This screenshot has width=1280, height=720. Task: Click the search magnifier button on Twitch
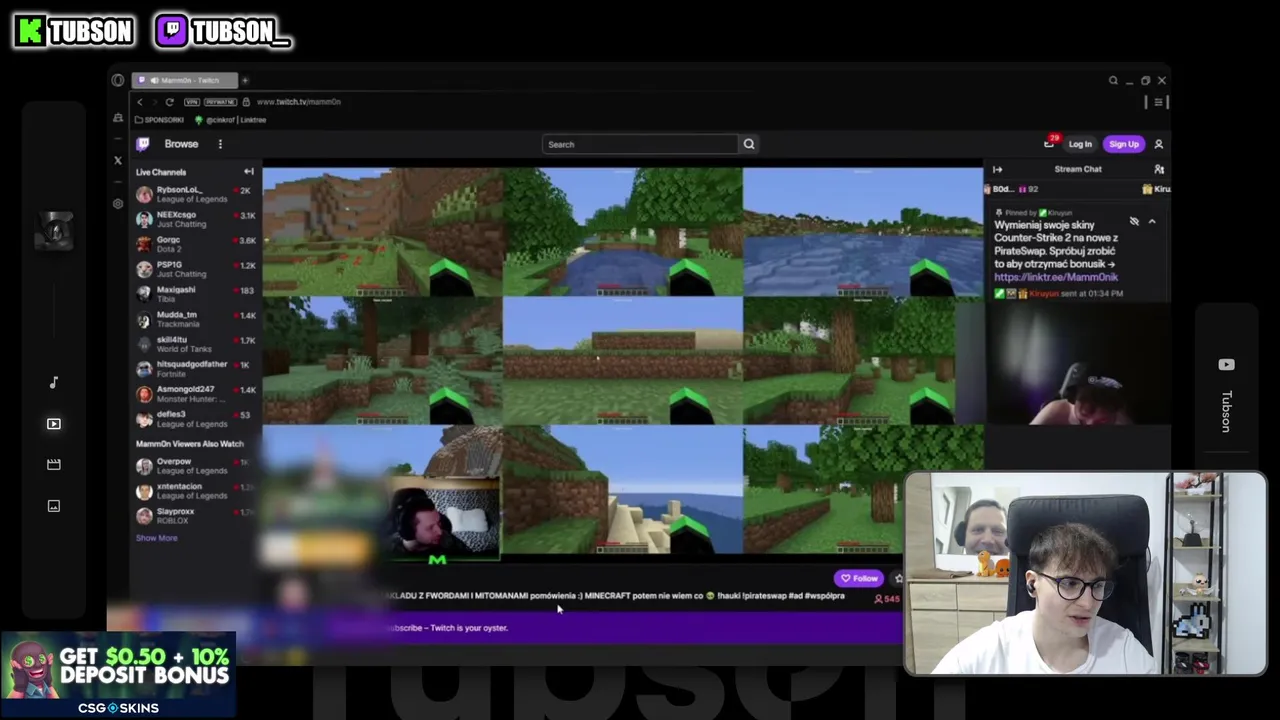pyautogui.click(x=748, y=144)
